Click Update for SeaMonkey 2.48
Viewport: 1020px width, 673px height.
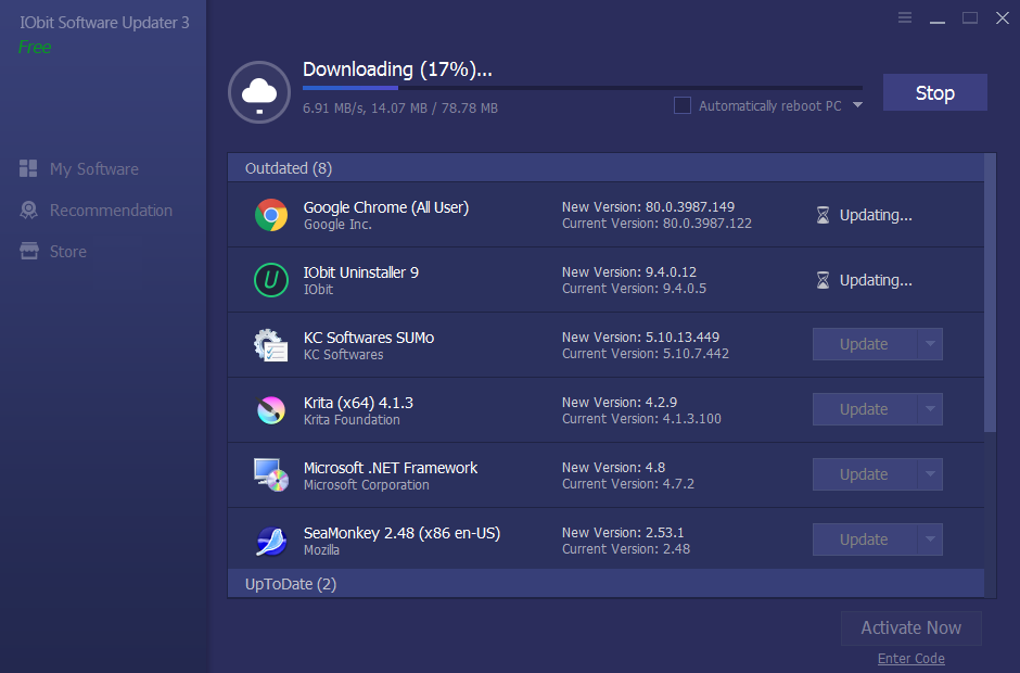(x=865, y=539)
